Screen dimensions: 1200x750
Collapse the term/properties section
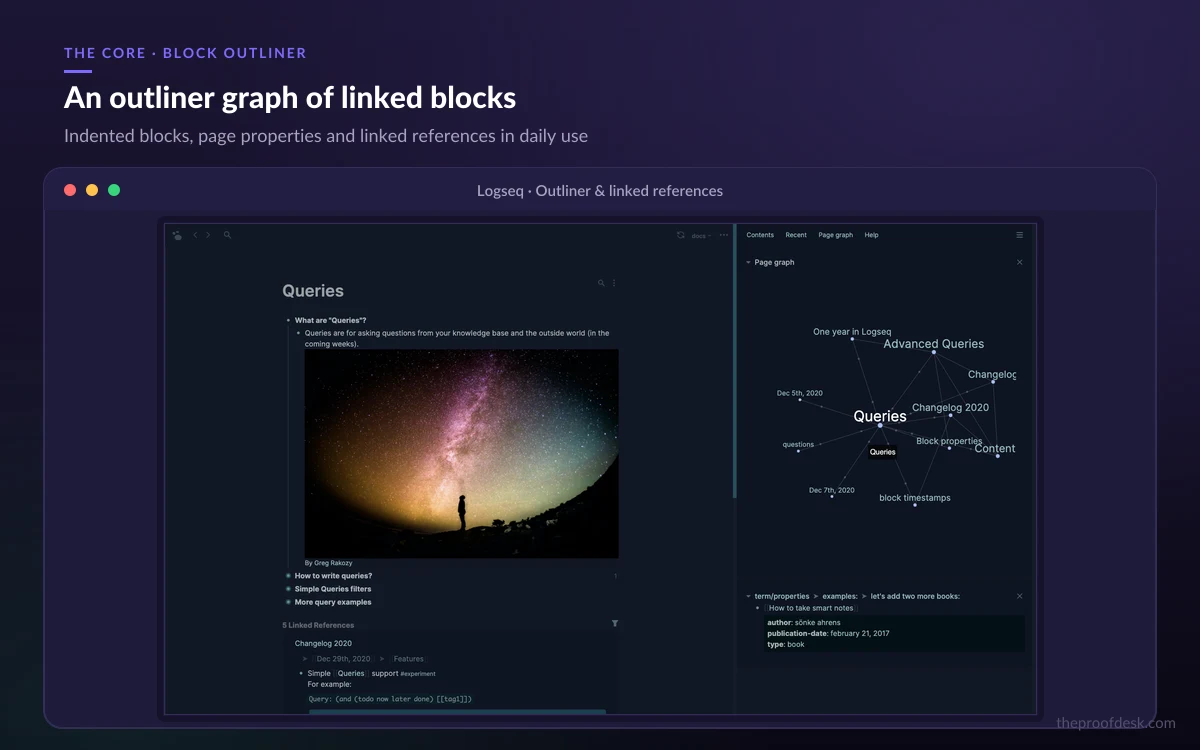tap(748, 596)
